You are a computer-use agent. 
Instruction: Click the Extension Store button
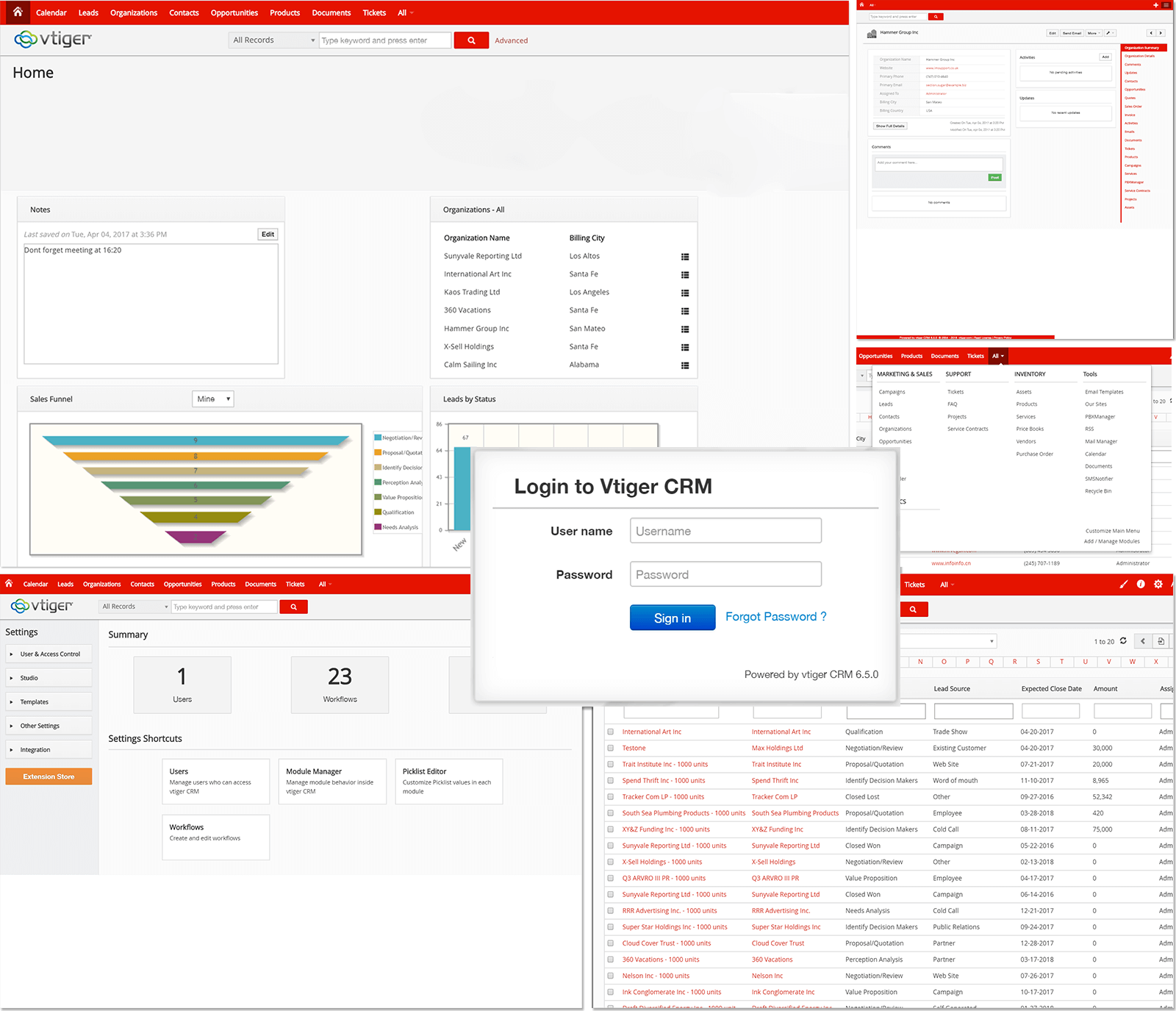49,776
